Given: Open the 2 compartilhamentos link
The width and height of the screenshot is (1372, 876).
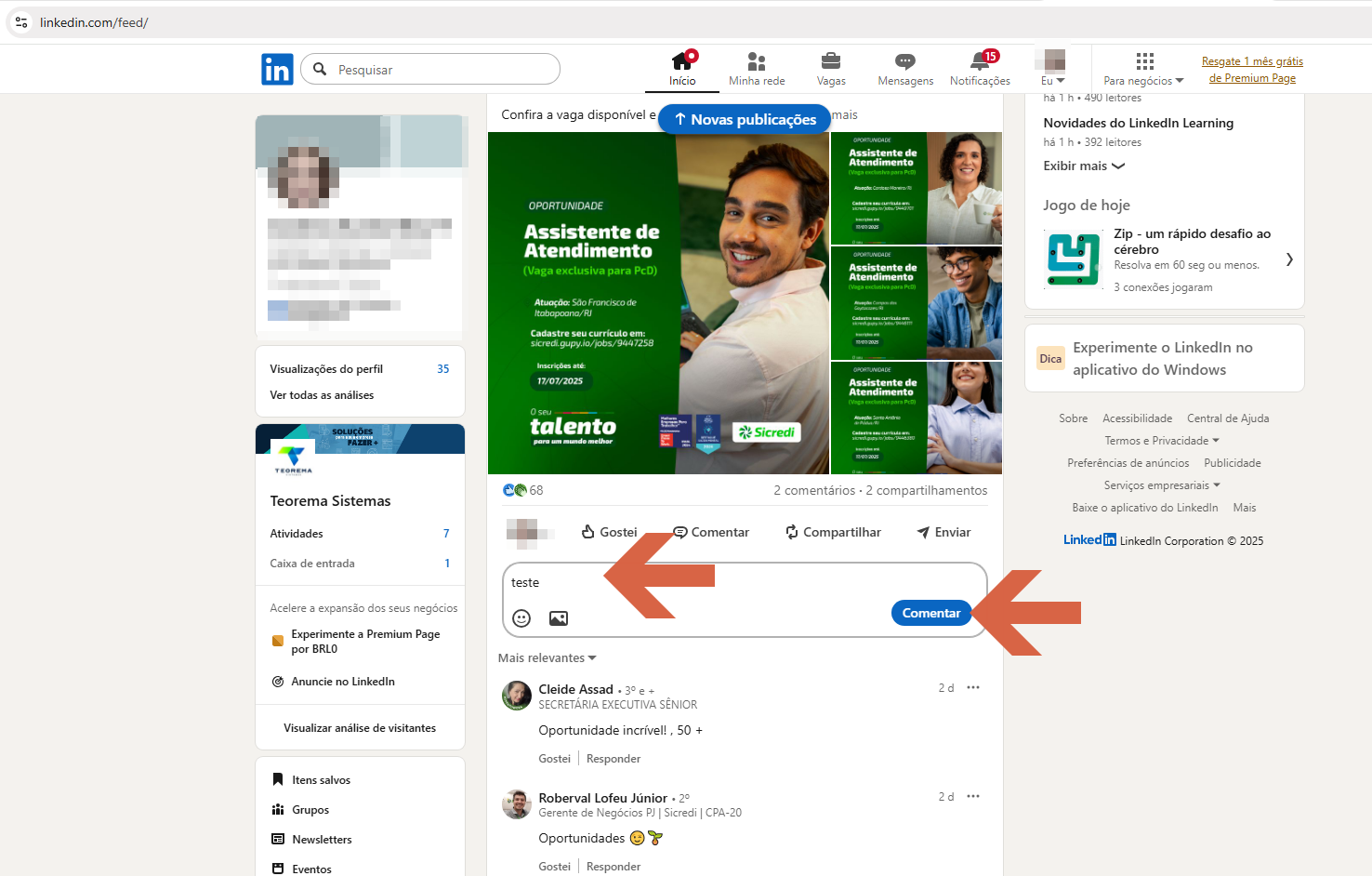Looking at the screenshot, I should pyautogui.click(x=927, y=490).
